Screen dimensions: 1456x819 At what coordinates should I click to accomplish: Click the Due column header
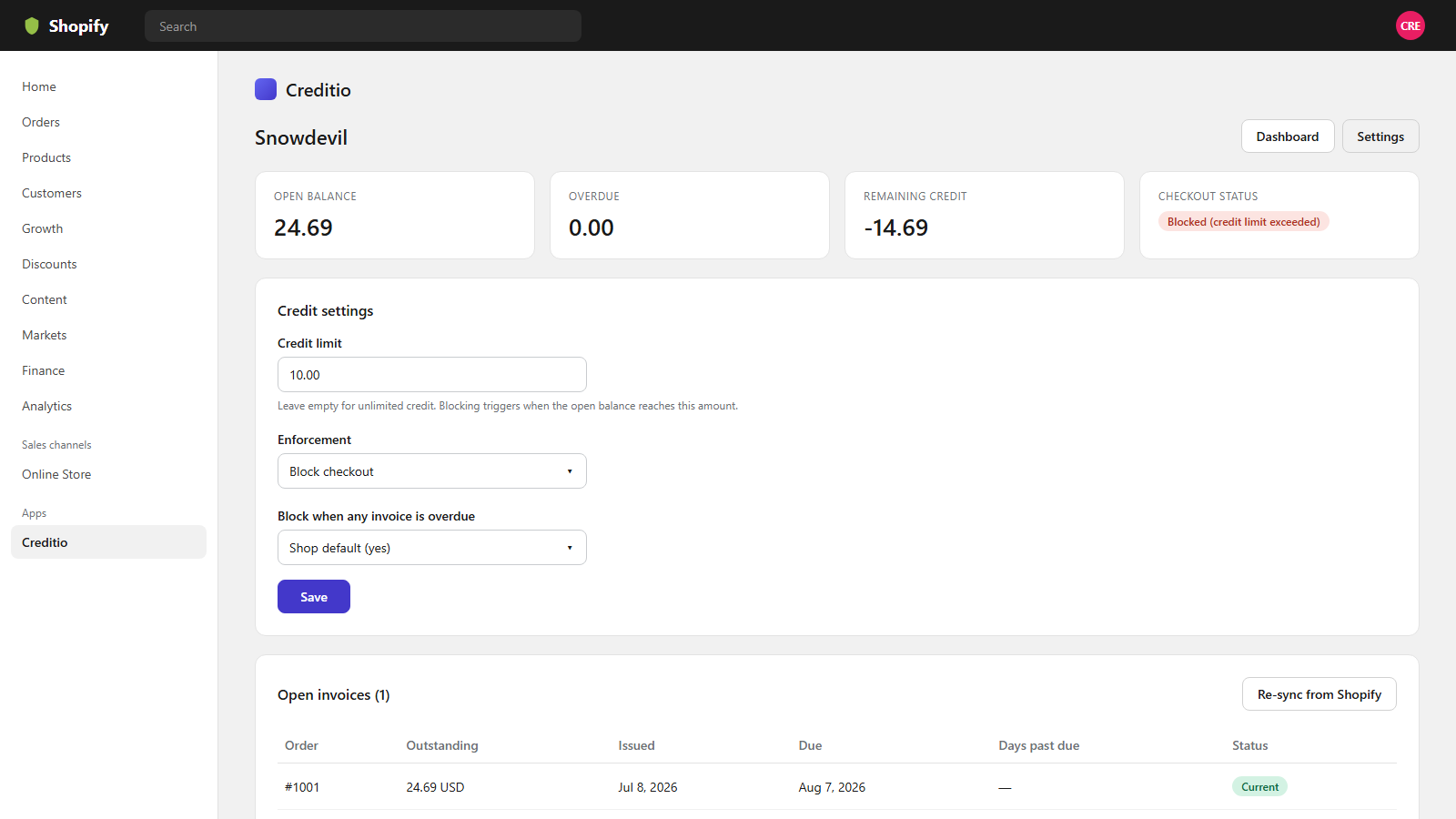810,745
